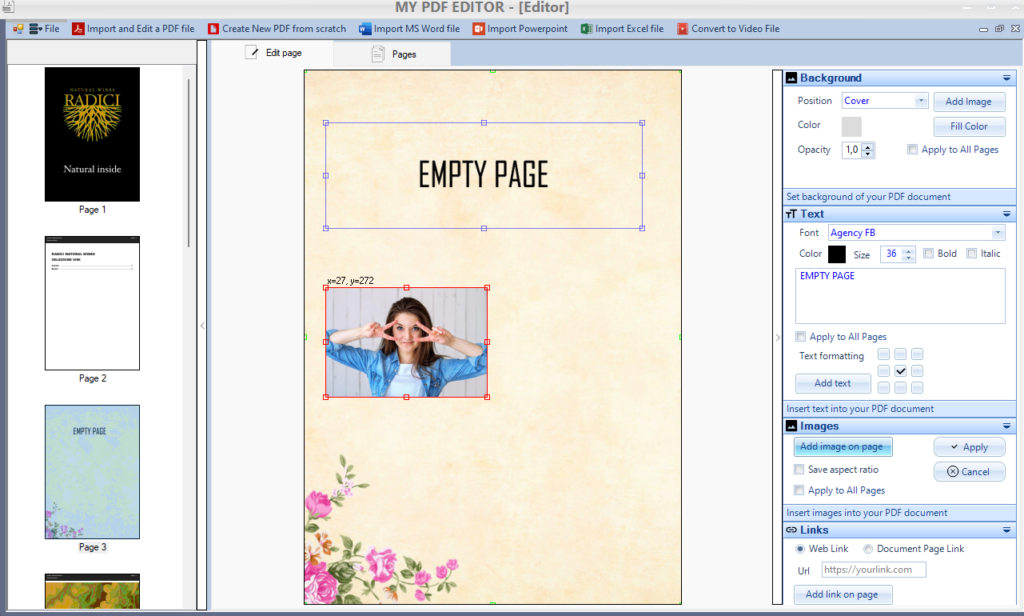Click the Import Powerpoint icon
Image resolution: width=1024 pixels, height=616 pixels.
coord(479,29)
